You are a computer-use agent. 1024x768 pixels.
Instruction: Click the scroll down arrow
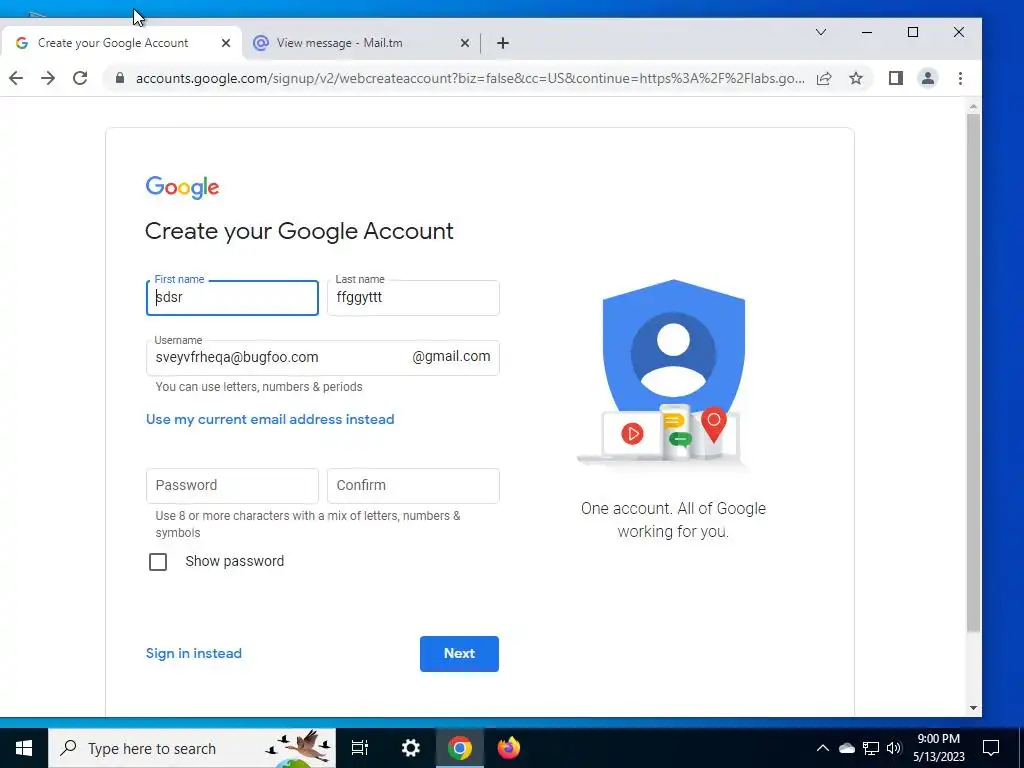coord(973,708)
